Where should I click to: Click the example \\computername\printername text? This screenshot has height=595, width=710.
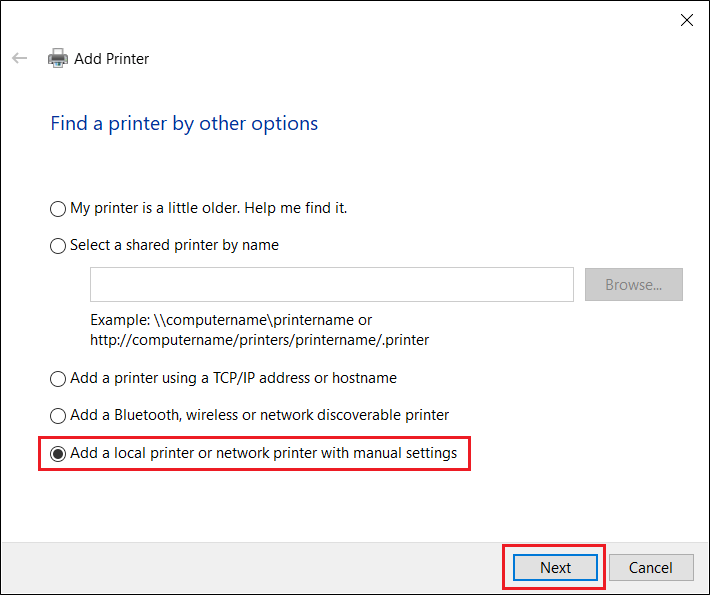254,320
